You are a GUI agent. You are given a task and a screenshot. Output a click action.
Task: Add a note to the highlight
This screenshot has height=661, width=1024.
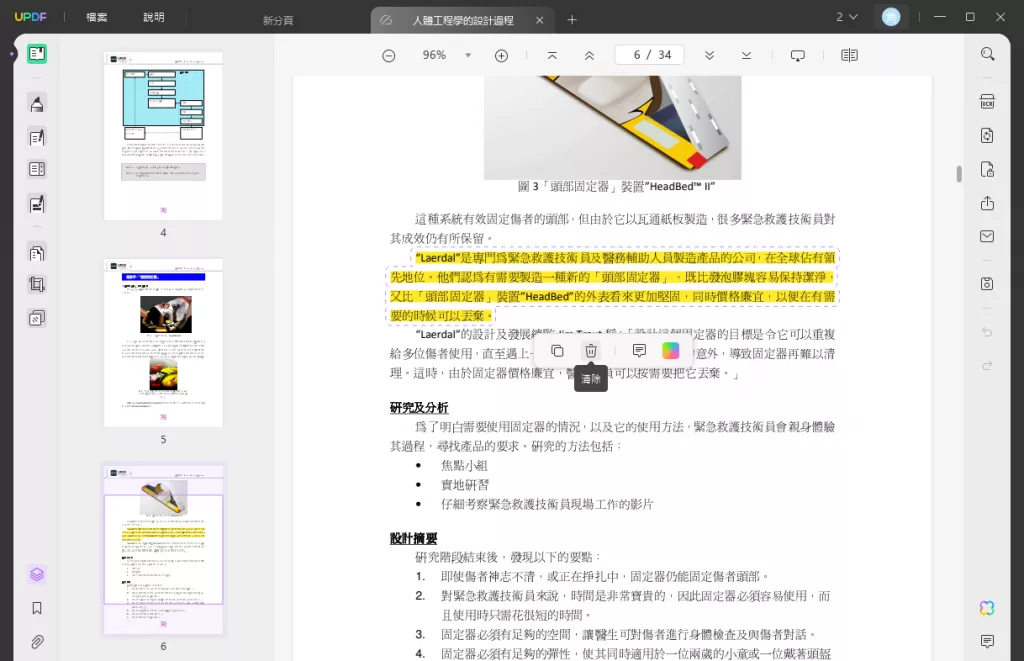tap(639, 351)
